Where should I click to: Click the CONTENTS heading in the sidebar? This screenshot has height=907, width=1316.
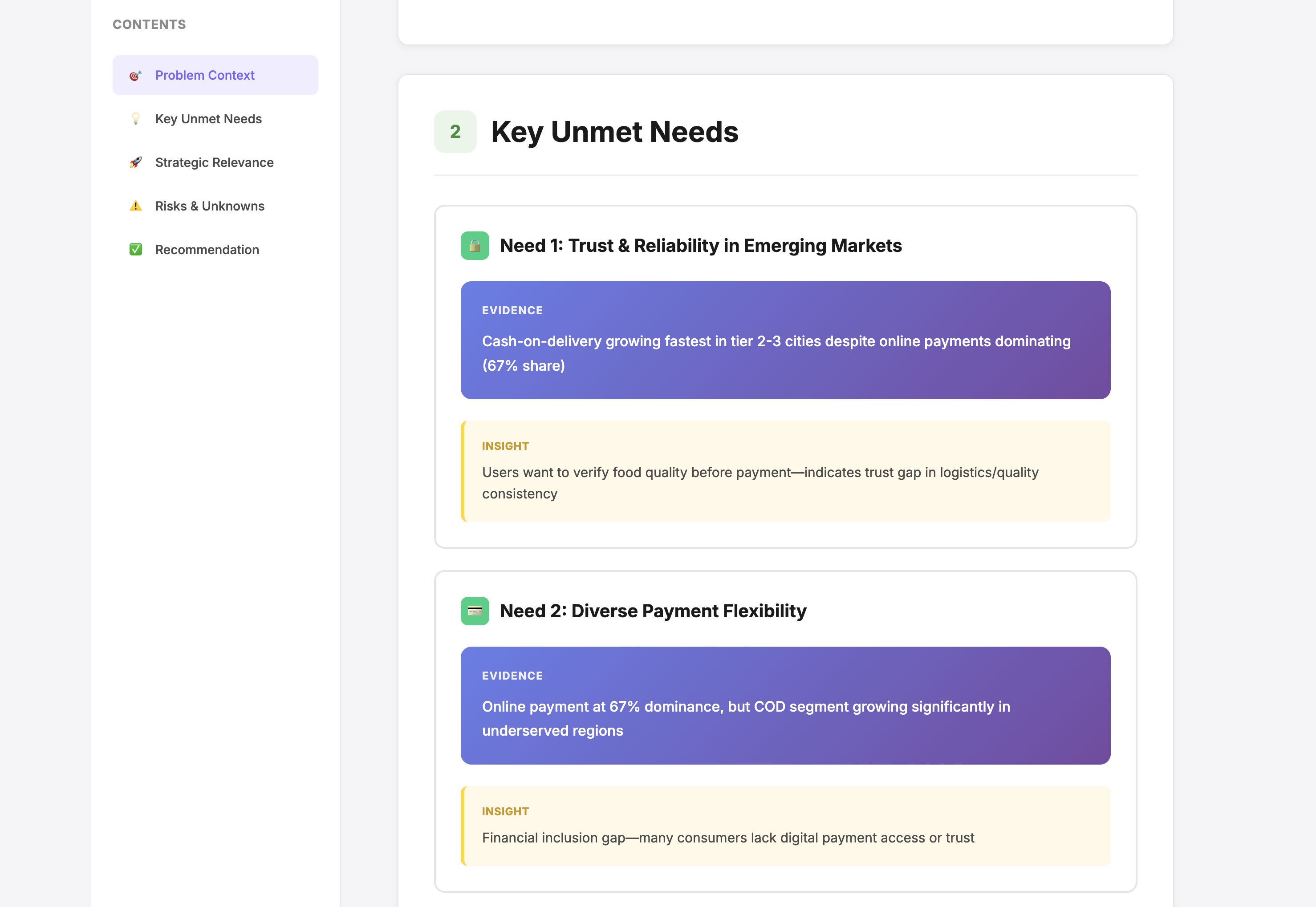pyautogui.click(x=149, y=24)
